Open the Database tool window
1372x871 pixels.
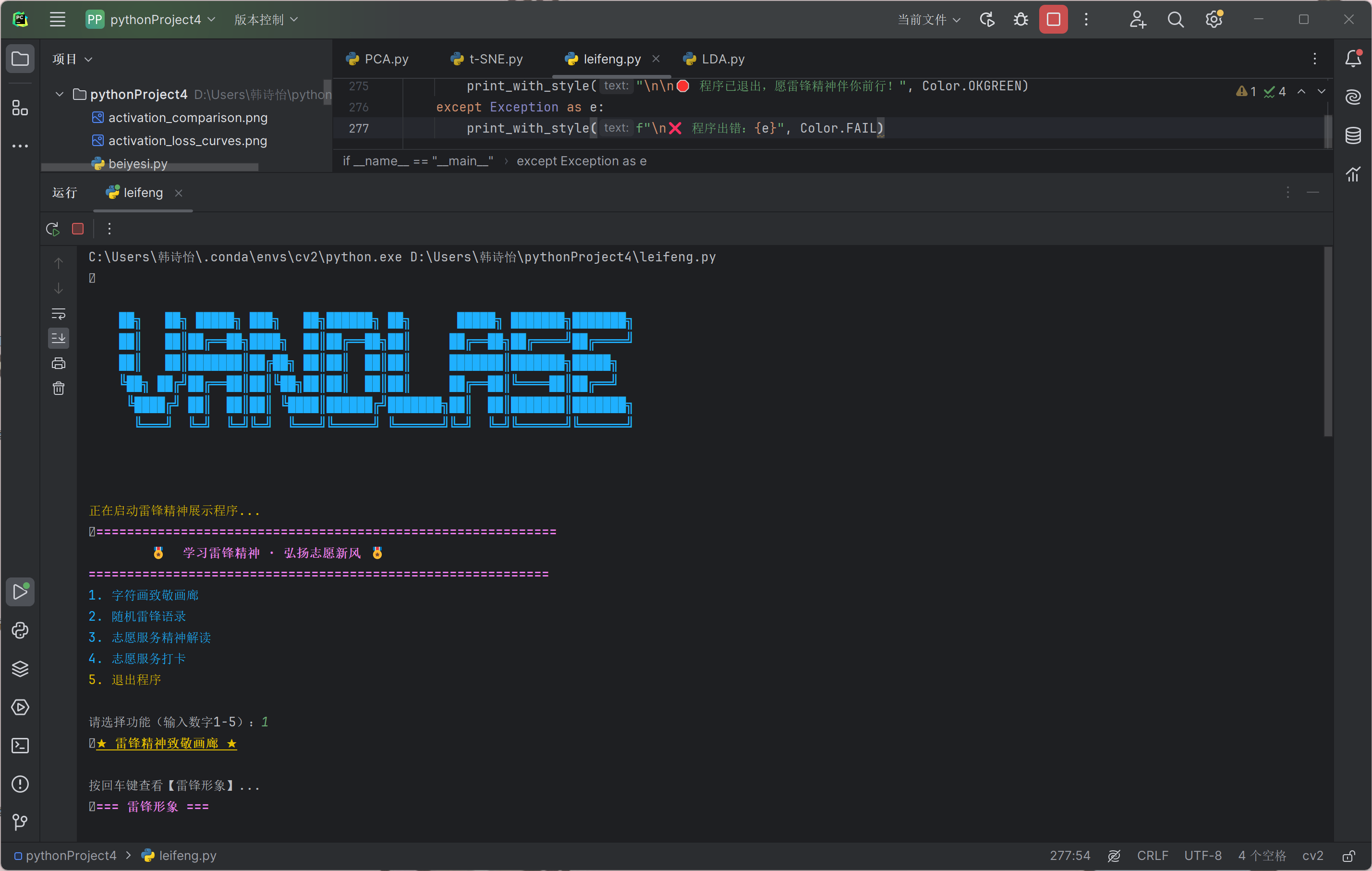[1353, 135]
